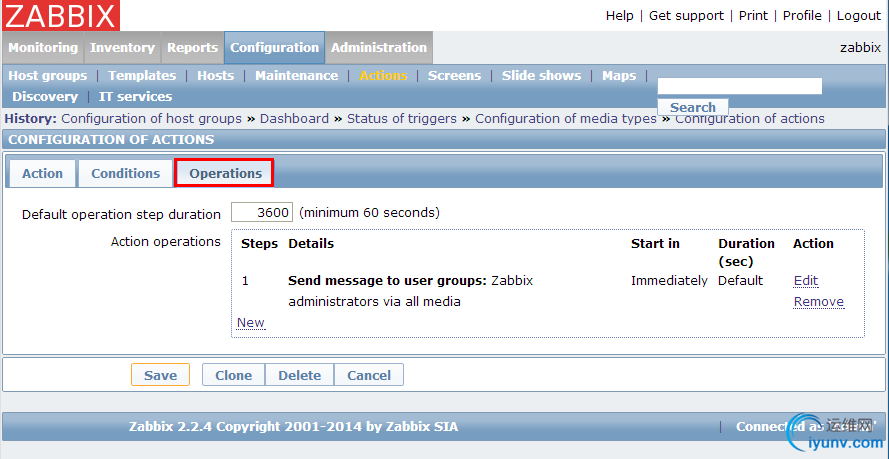Viewport: 889px width, 459px height.
Task: Open Actions submenu
Action: (x=383, y=75)
